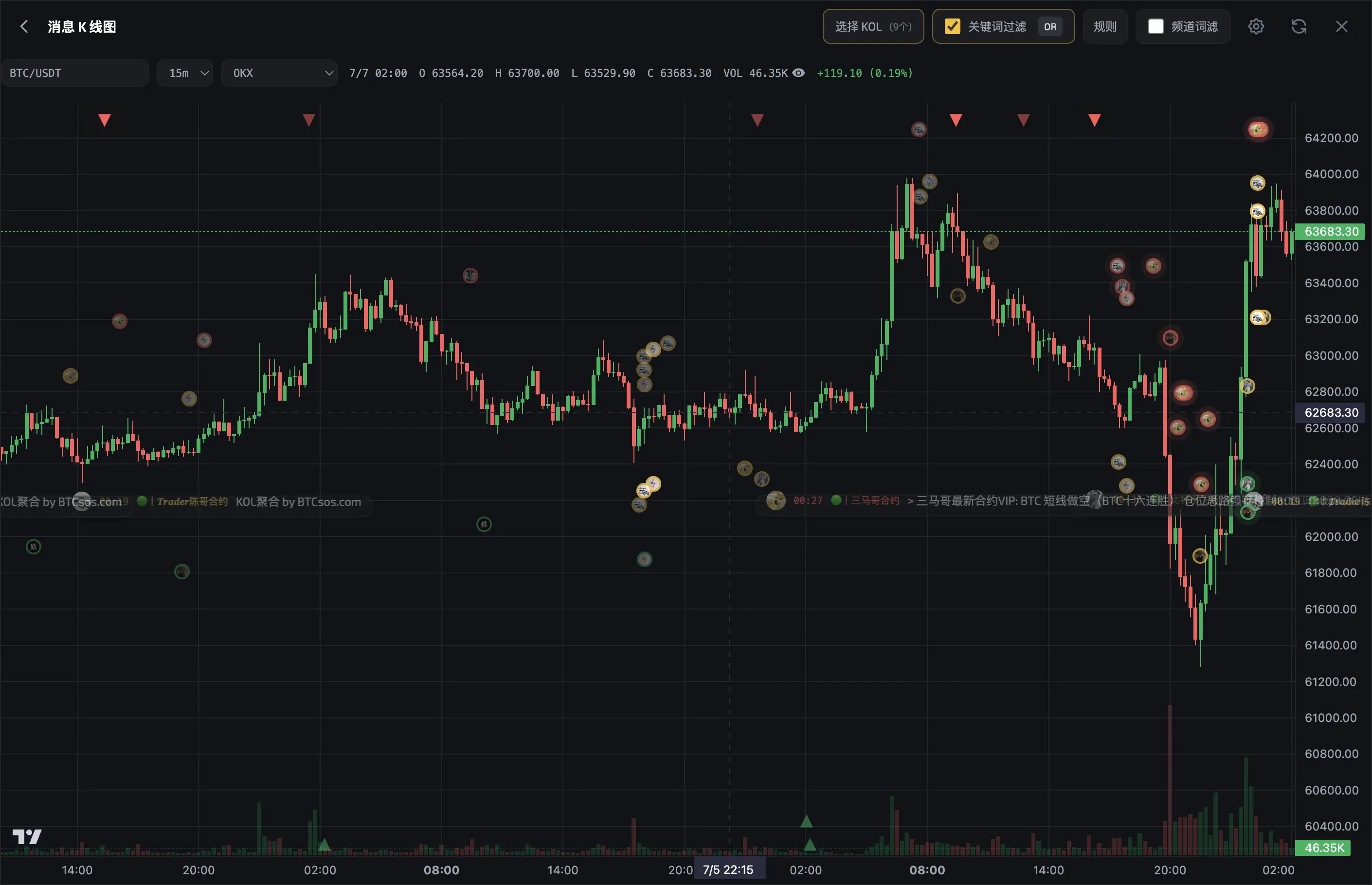Click the red triangle marker above 02:00 near left

(309, 120)
